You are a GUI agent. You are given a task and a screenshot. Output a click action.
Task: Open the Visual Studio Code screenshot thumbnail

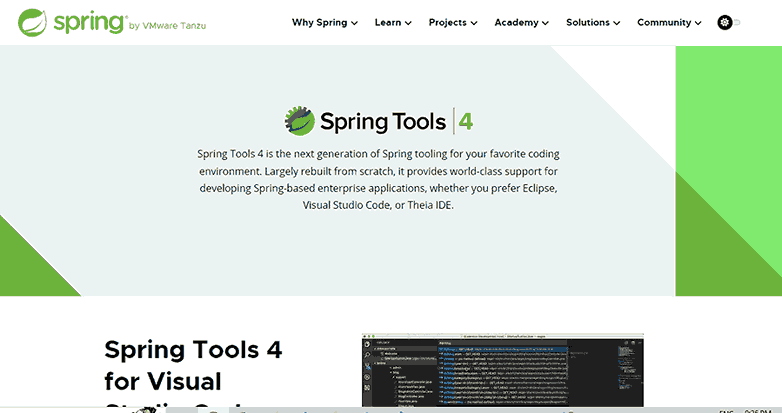pyautogui.click(x=502, y=372)
